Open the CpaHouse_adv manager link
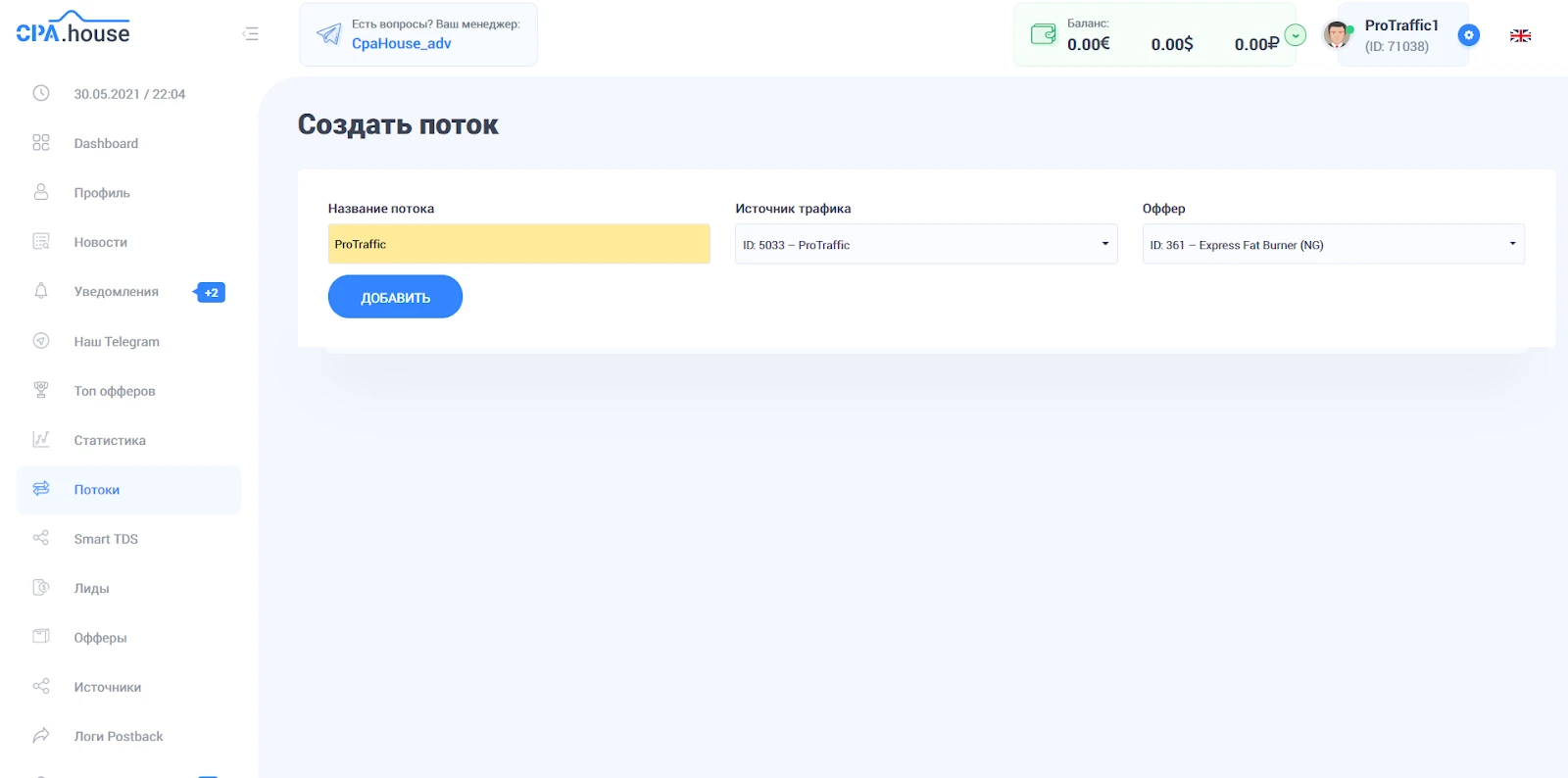This screenshot has height=778, width=1568. pyautogui.click(x=402, y=44)
